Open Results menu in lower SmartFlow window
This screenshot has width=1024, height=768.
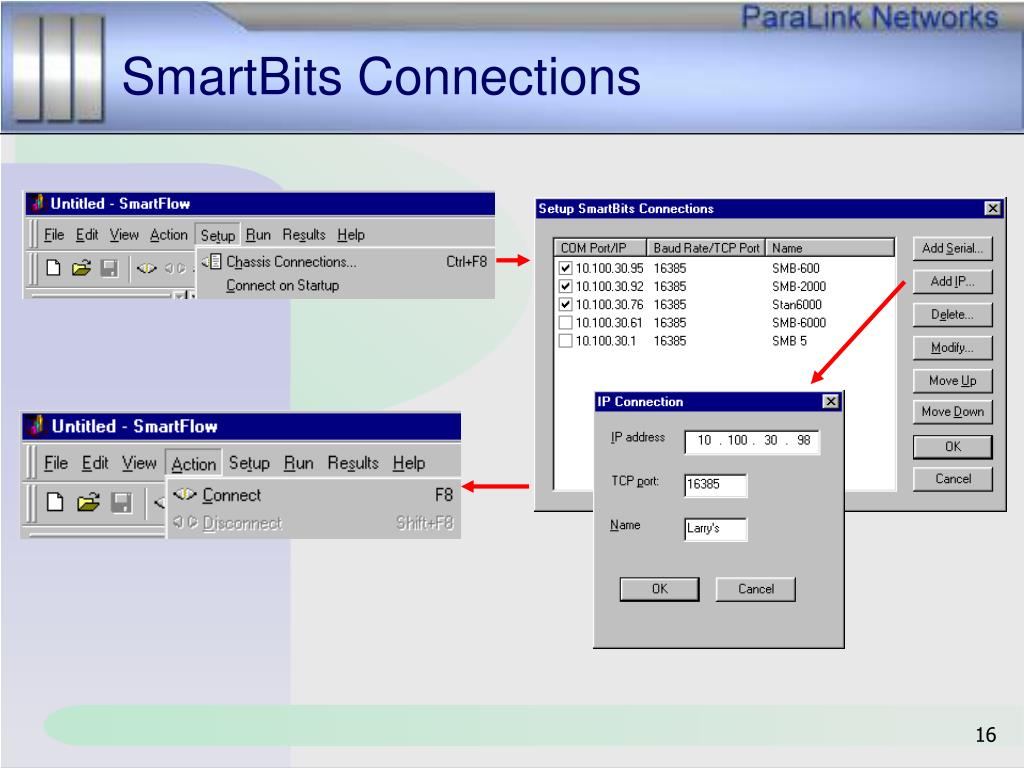tap(353, 463)
